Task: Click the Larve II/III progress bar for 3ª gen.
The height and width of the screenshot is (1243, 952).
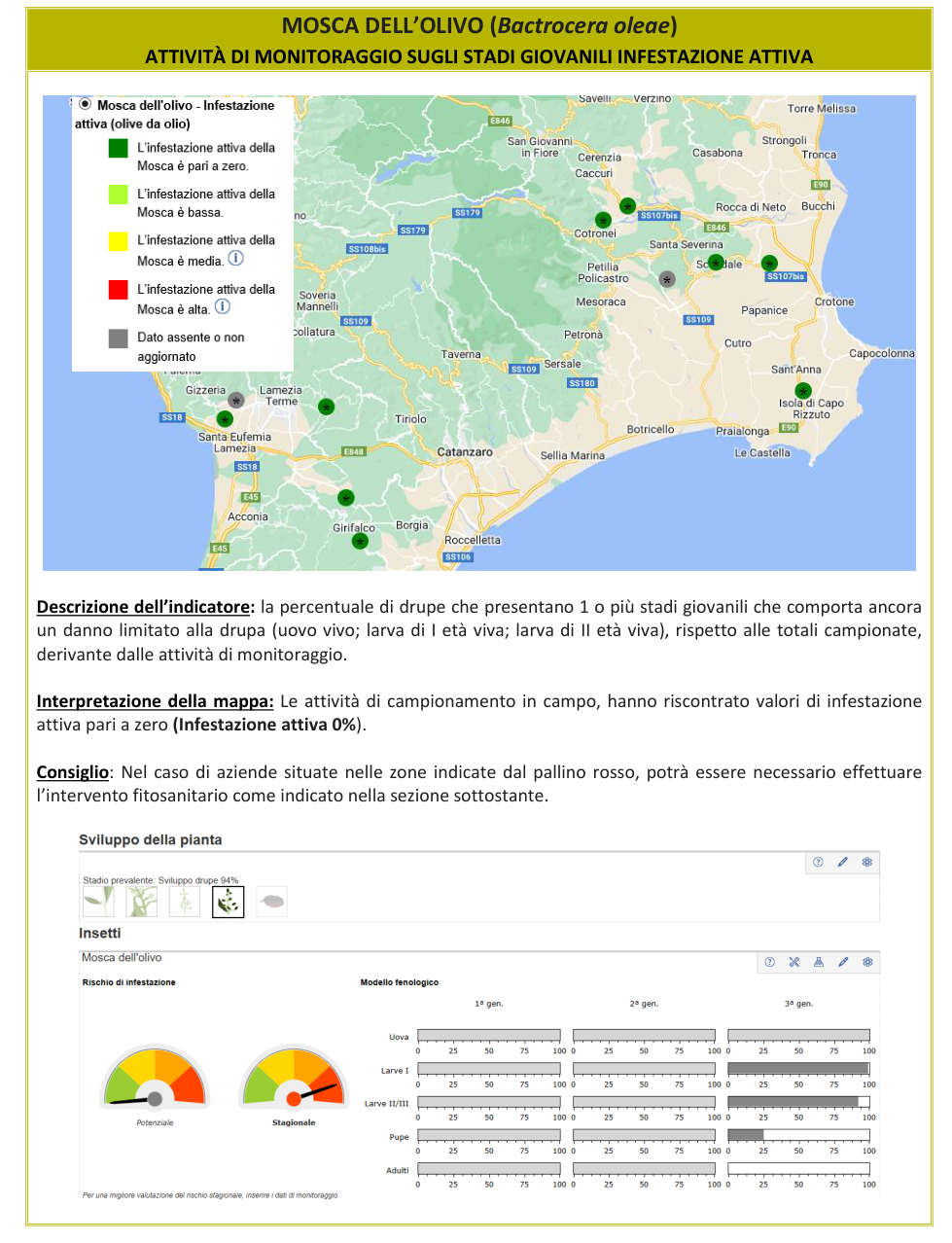Action: pyautogui.click(x=798, y=1102)
